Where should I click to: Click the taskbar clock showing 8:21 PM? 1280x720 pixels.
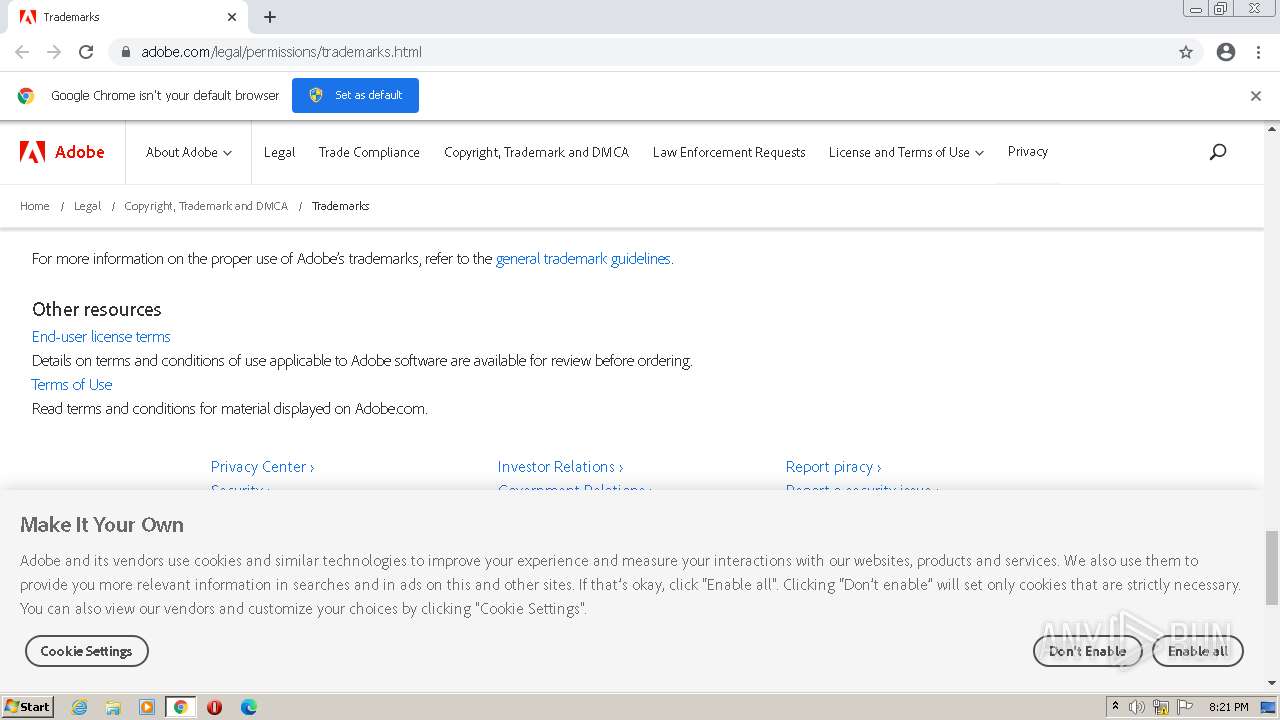tap(1228, 707)
